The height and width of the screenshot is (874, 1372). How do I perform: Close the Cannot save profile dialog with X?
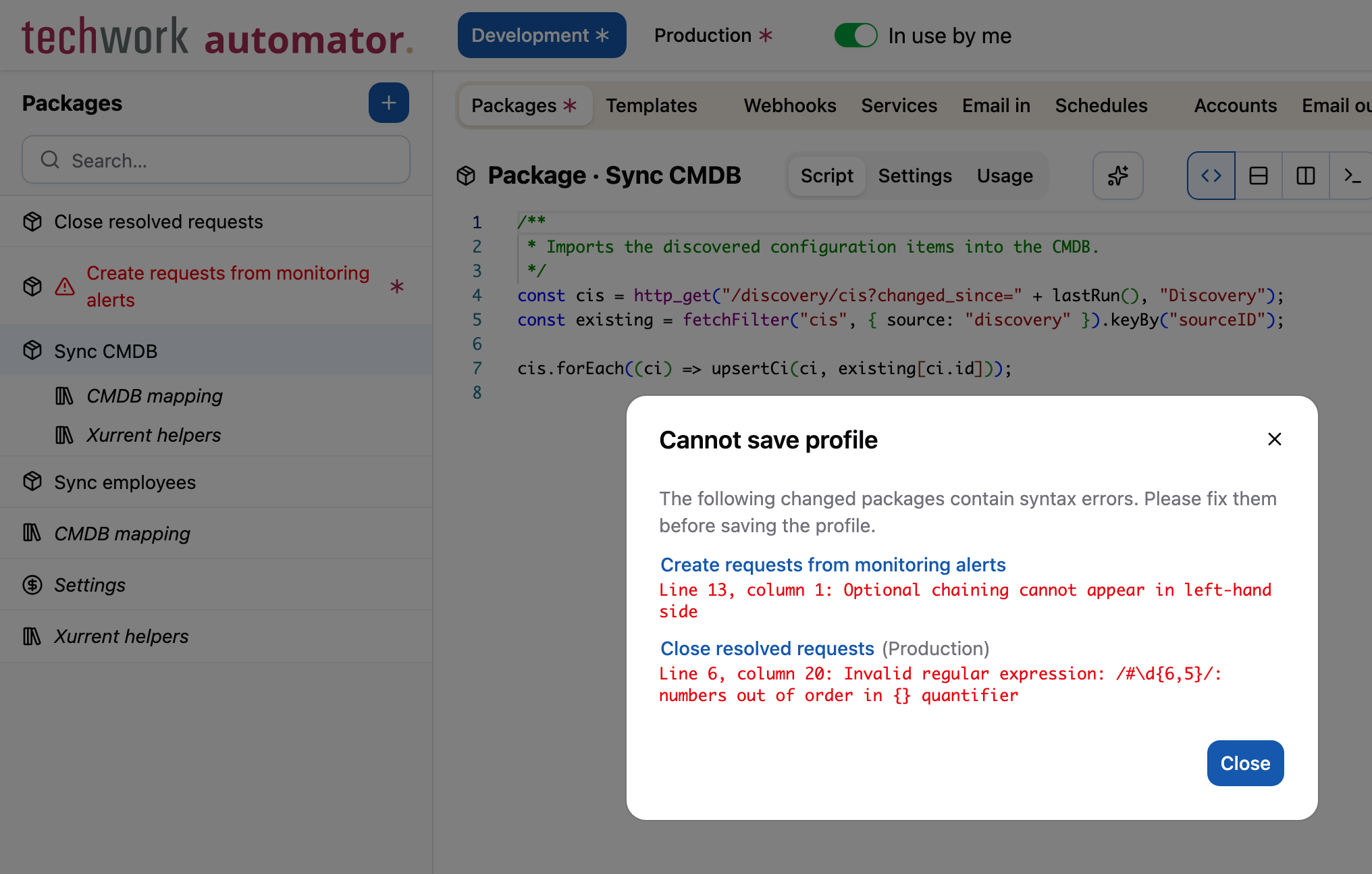(x=1274, y=439)
